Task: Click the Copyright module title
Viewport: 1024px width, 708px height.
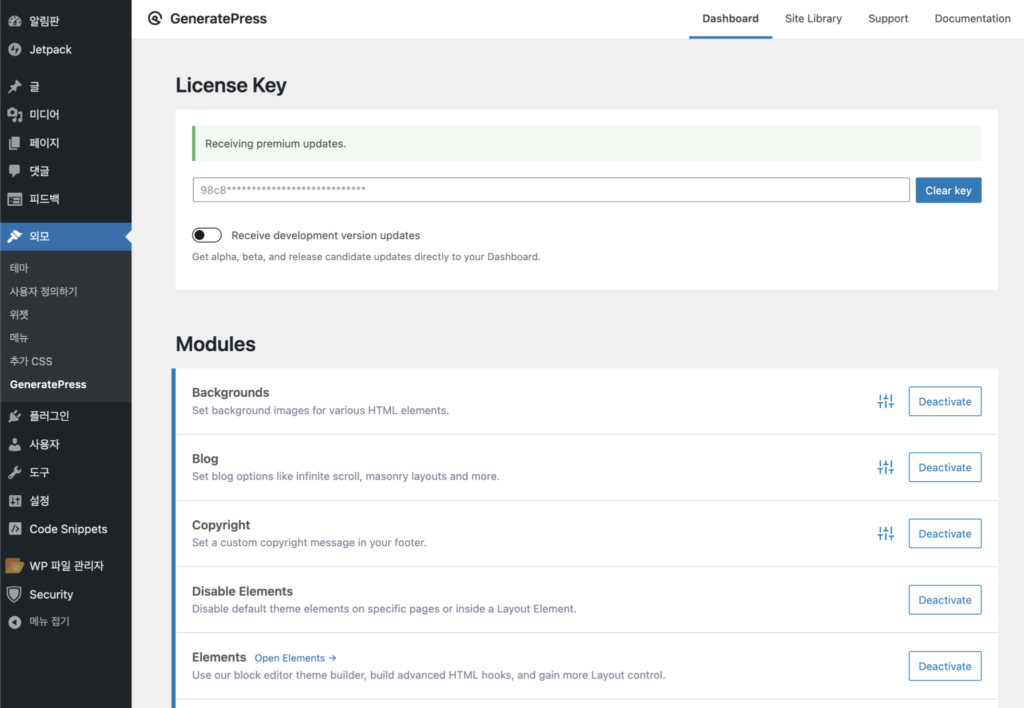Action: tap(221, 525)
